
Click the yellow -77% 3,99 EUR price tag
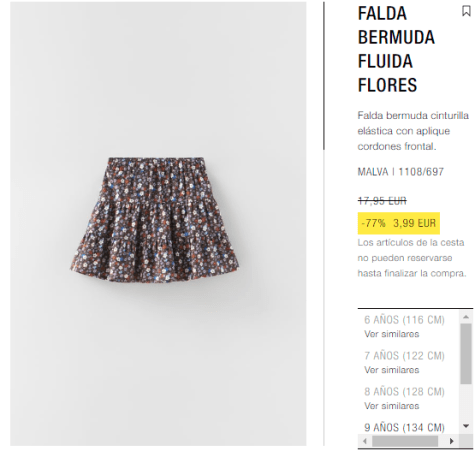click(x=399, y=223)
